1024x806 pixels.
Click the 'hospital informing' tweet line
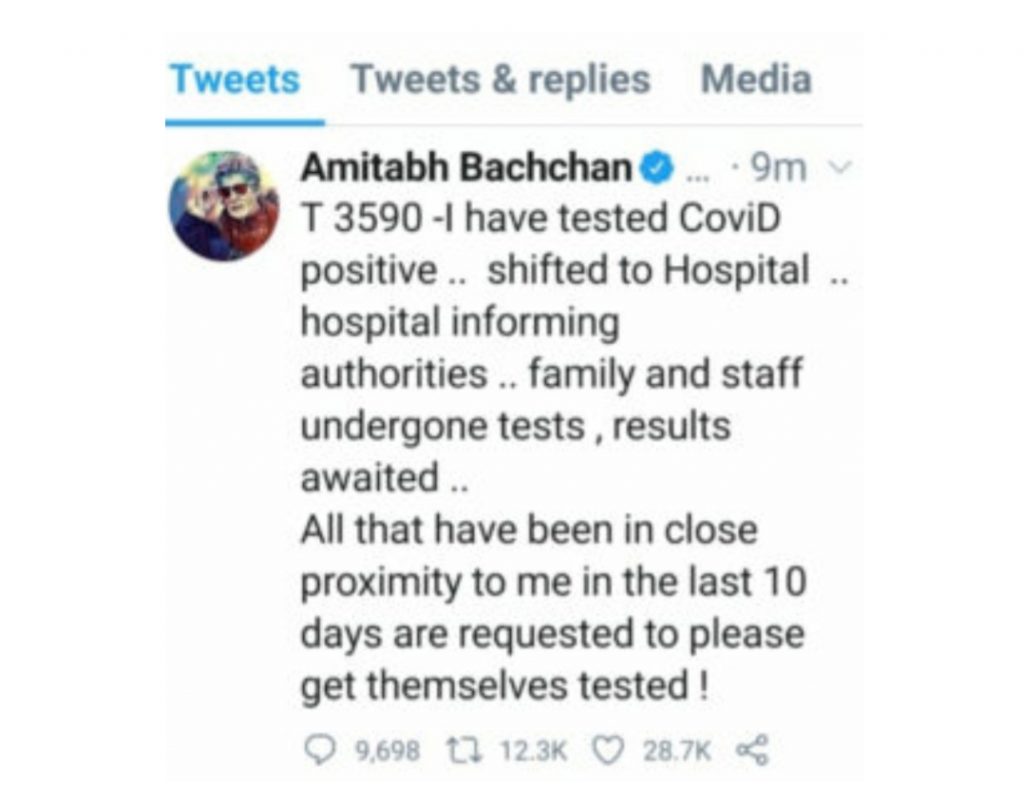point(460,323)
